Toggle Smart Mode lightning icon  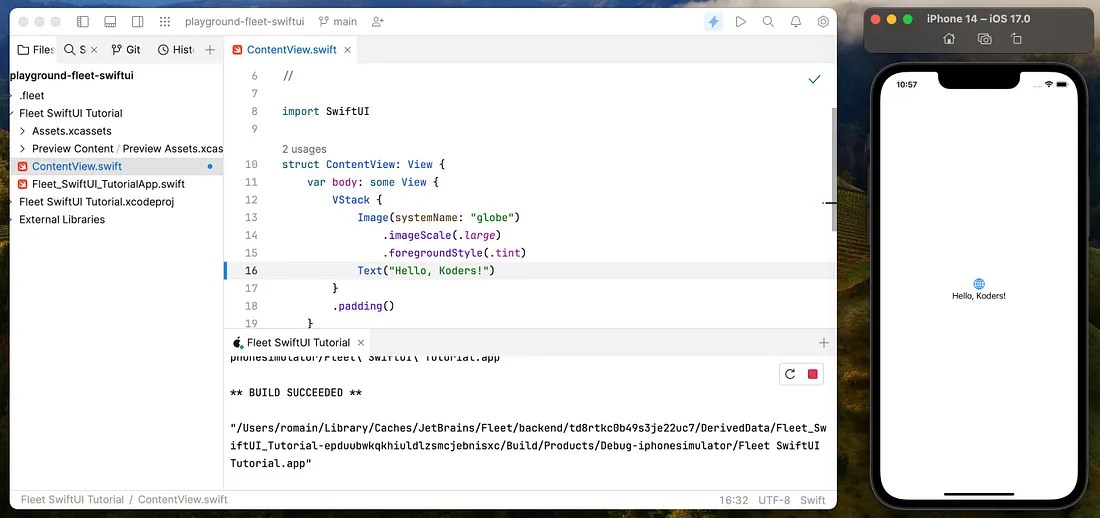713,22
